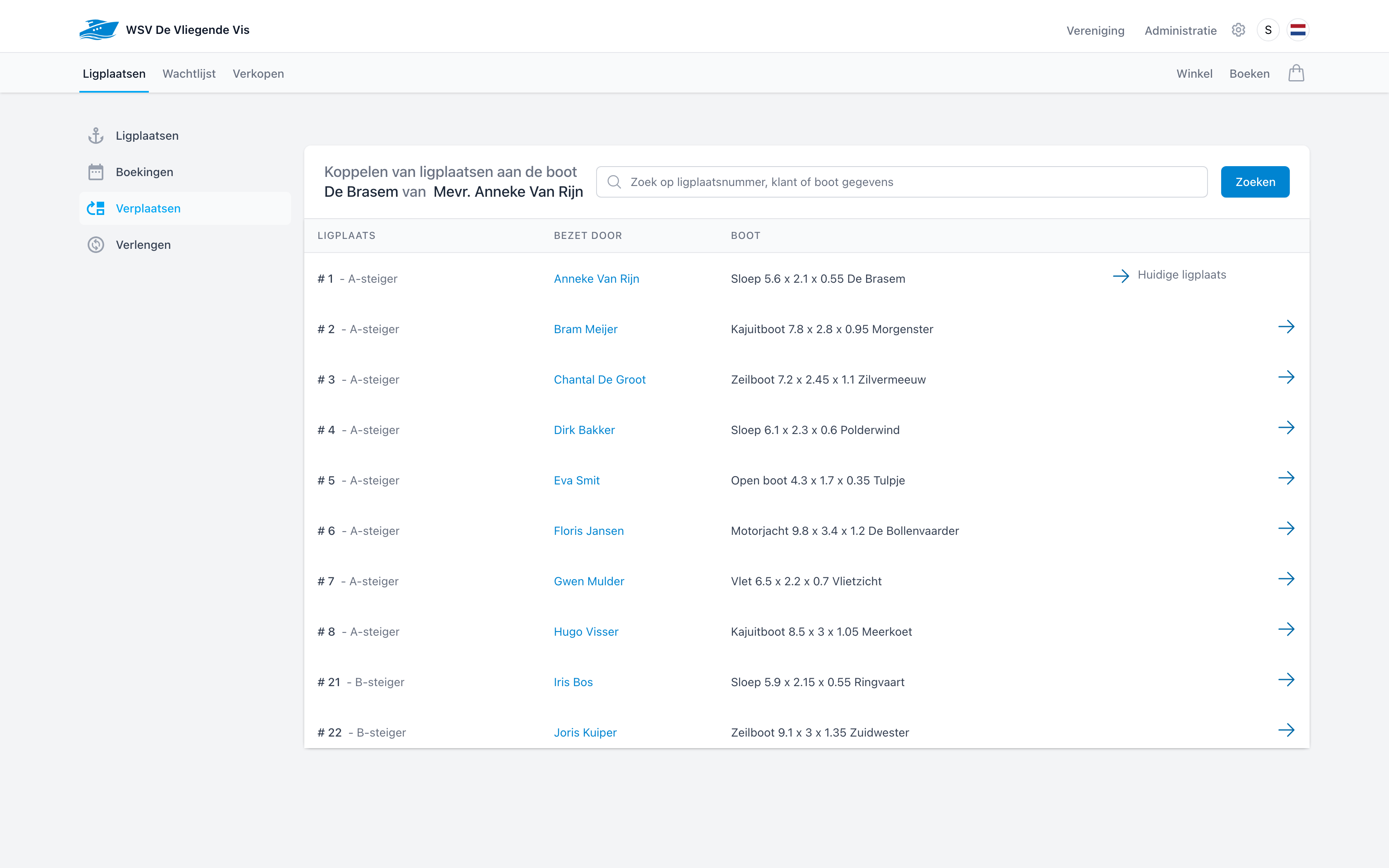Click 'Open boot 4.3 x 1.7 x 0.35 Tulpje'
This screenshot has height=868, width=1389.
tap(818, 480)
